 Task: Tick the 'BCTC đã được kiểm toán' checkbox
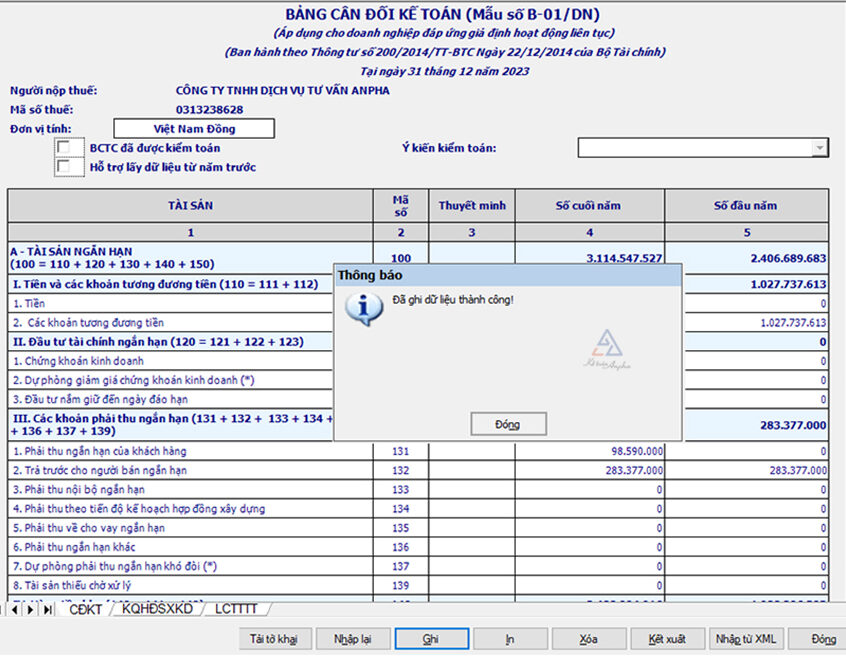point(65,148)
